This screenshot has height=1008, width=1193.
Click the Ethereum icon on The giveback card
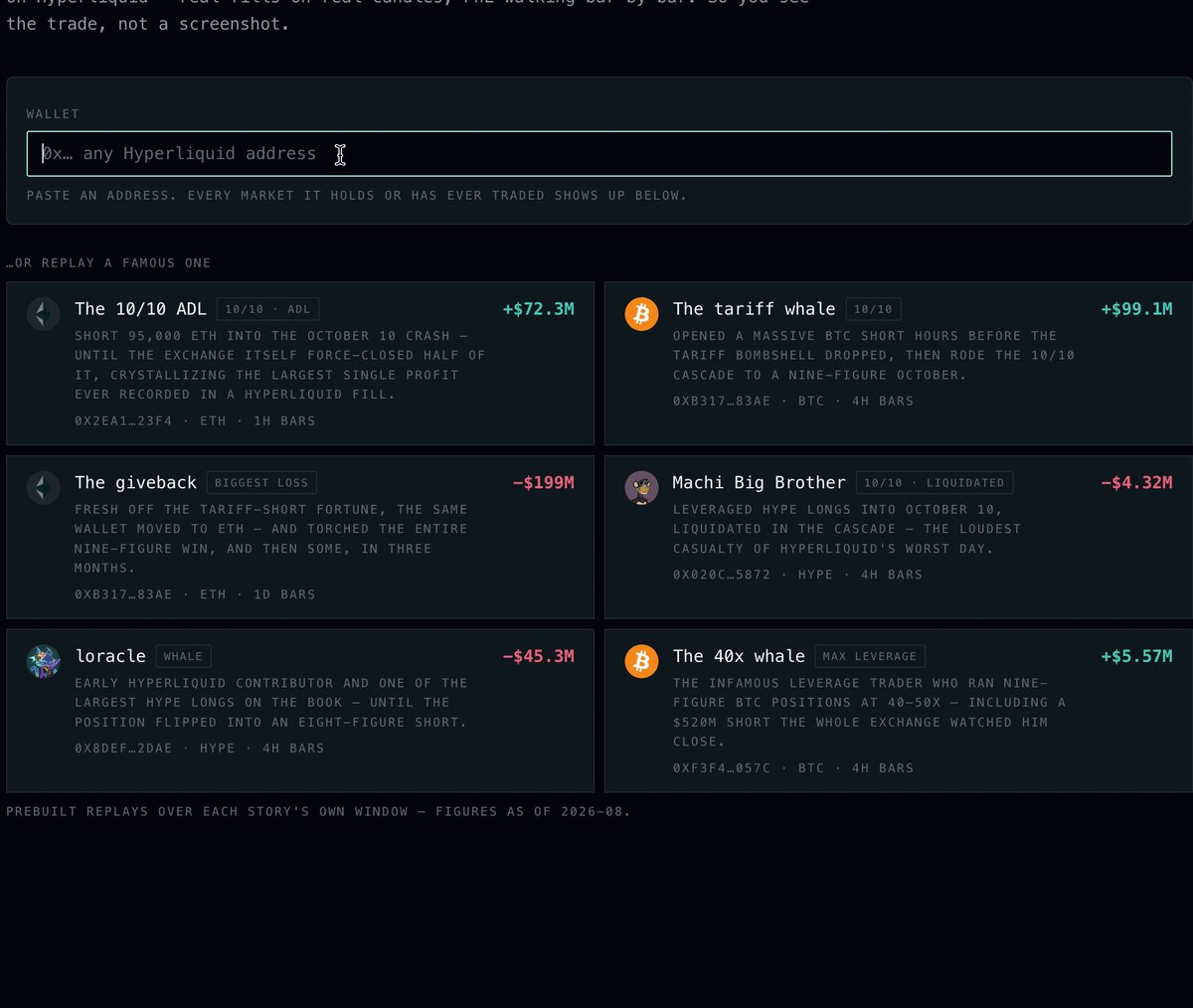[x=43, y=487]
